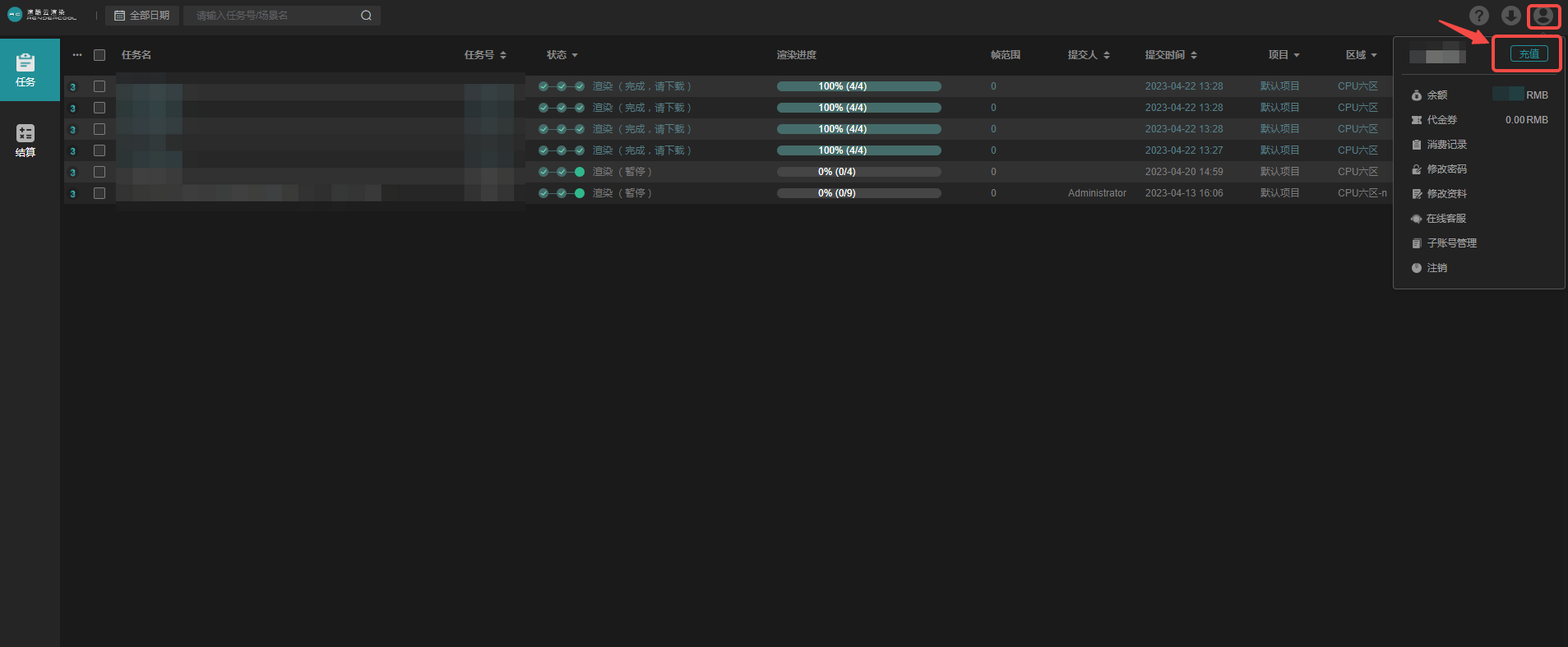
Task: Click the download icon in top bar
Action: [1510, 16]
